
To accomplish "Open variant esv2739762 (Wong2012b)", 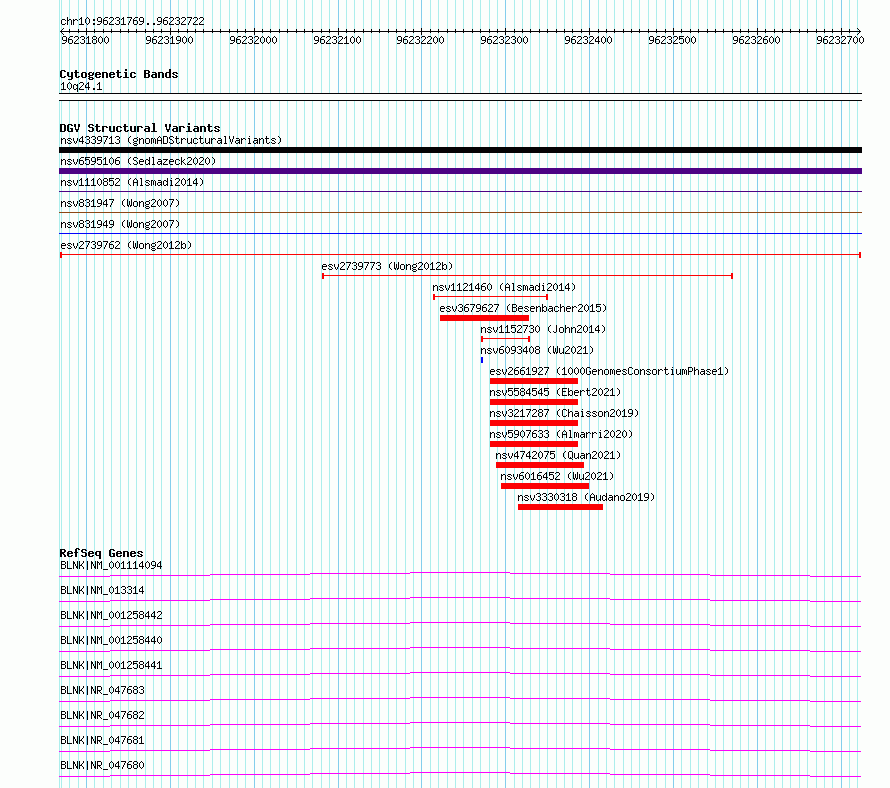I will (126, 245).
